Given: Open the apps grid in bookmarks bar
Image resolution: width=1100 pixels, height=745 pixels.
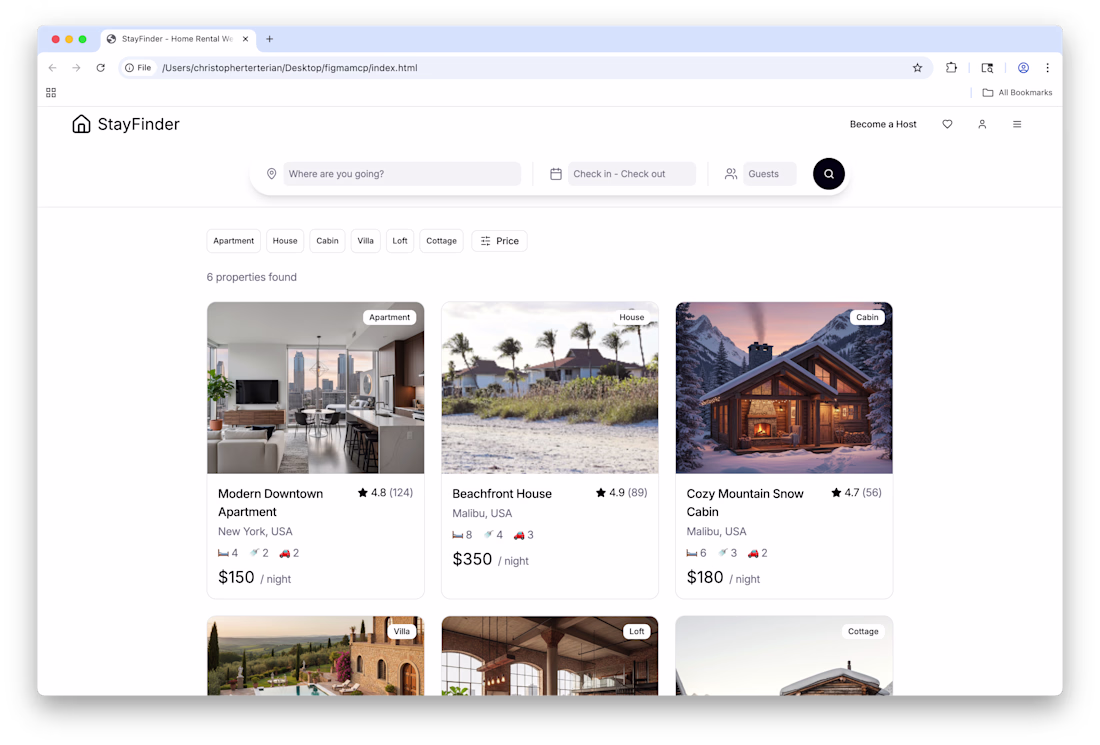Looking at the screenshot, I should coord(51,93).
